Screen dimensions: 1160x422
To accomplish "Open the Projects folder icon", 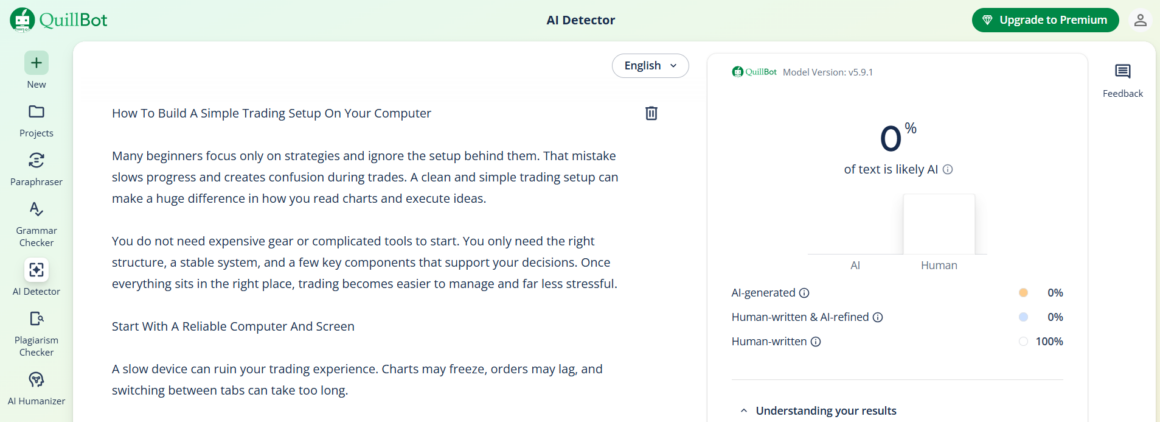I will pos(36,111).
